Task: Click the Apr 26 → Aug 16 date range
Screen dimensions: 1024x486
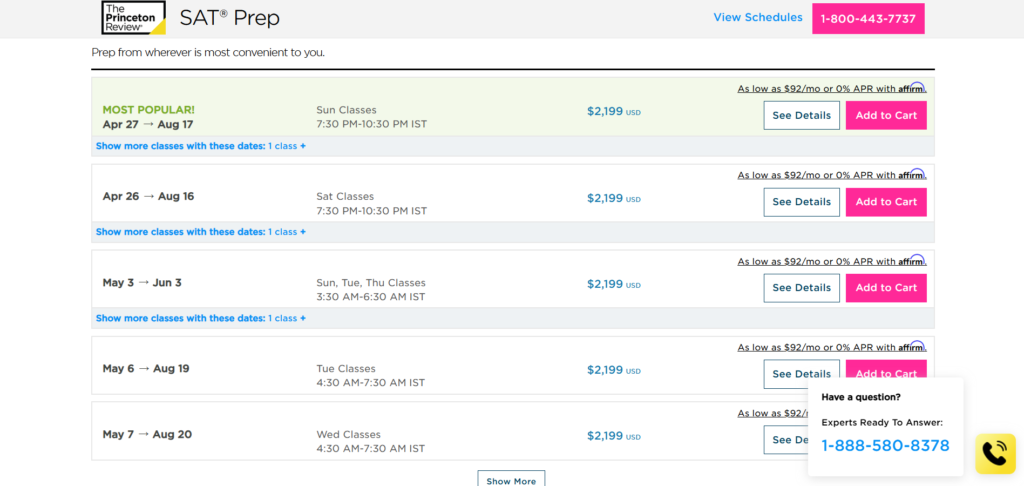Action: tap(148, 196)
